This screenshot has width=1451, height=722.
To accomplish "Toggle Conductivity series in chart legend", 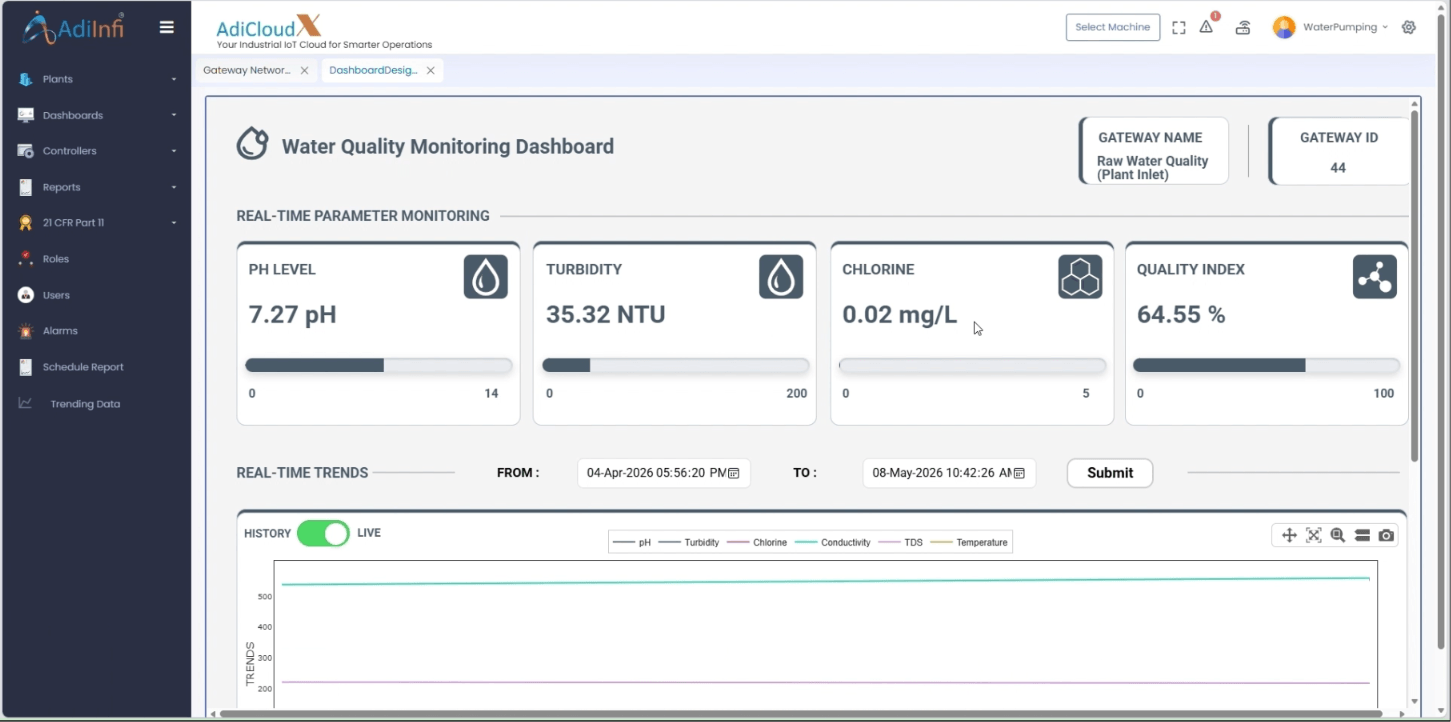I will pos(834,542).
